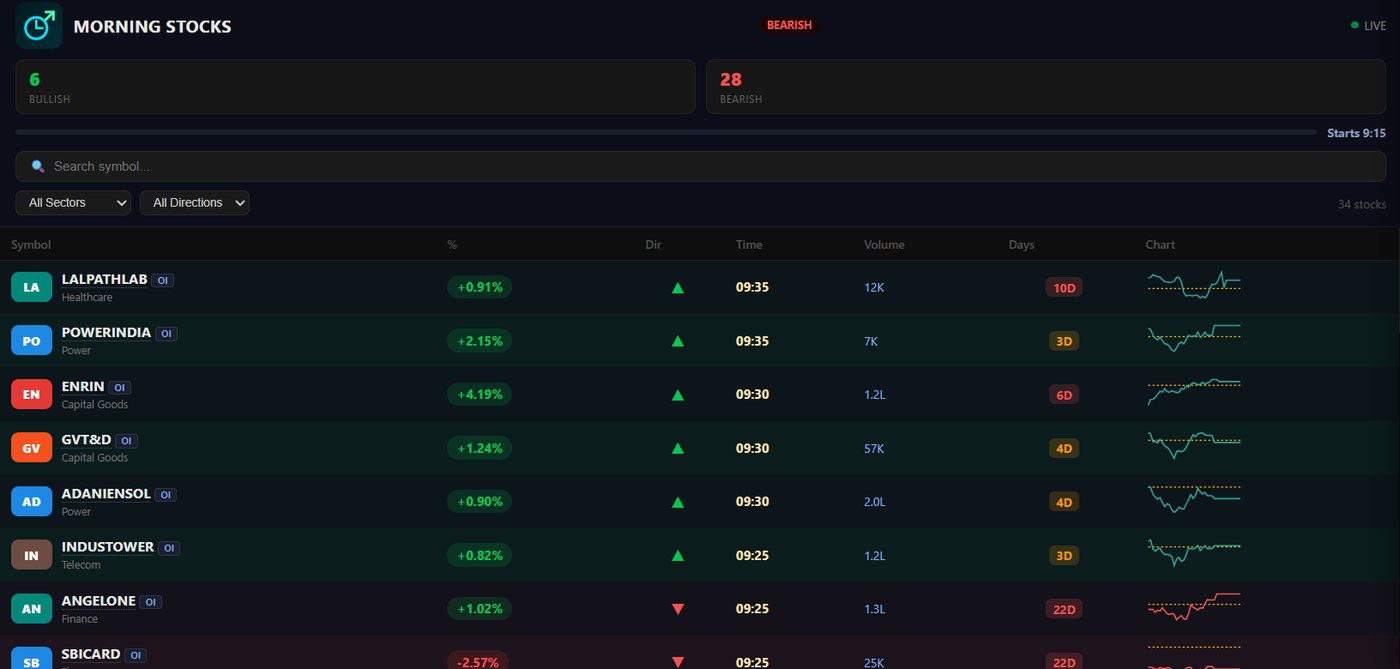Image resolution: width=1400 pixels, height=669 pixels.
Task: Open the All Sectors dropdown
Action: (73, 203)
